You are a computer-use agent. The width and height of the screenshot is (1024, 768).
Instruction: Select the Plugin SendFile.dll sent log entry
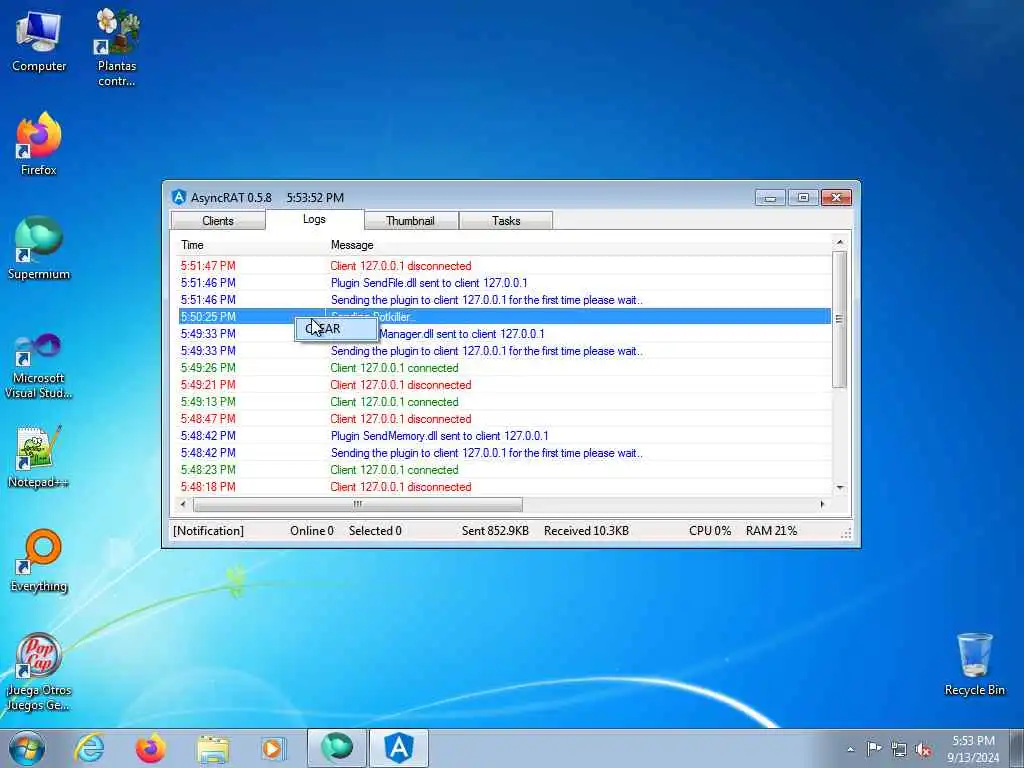pyautogui.click(x=505, y=283)
